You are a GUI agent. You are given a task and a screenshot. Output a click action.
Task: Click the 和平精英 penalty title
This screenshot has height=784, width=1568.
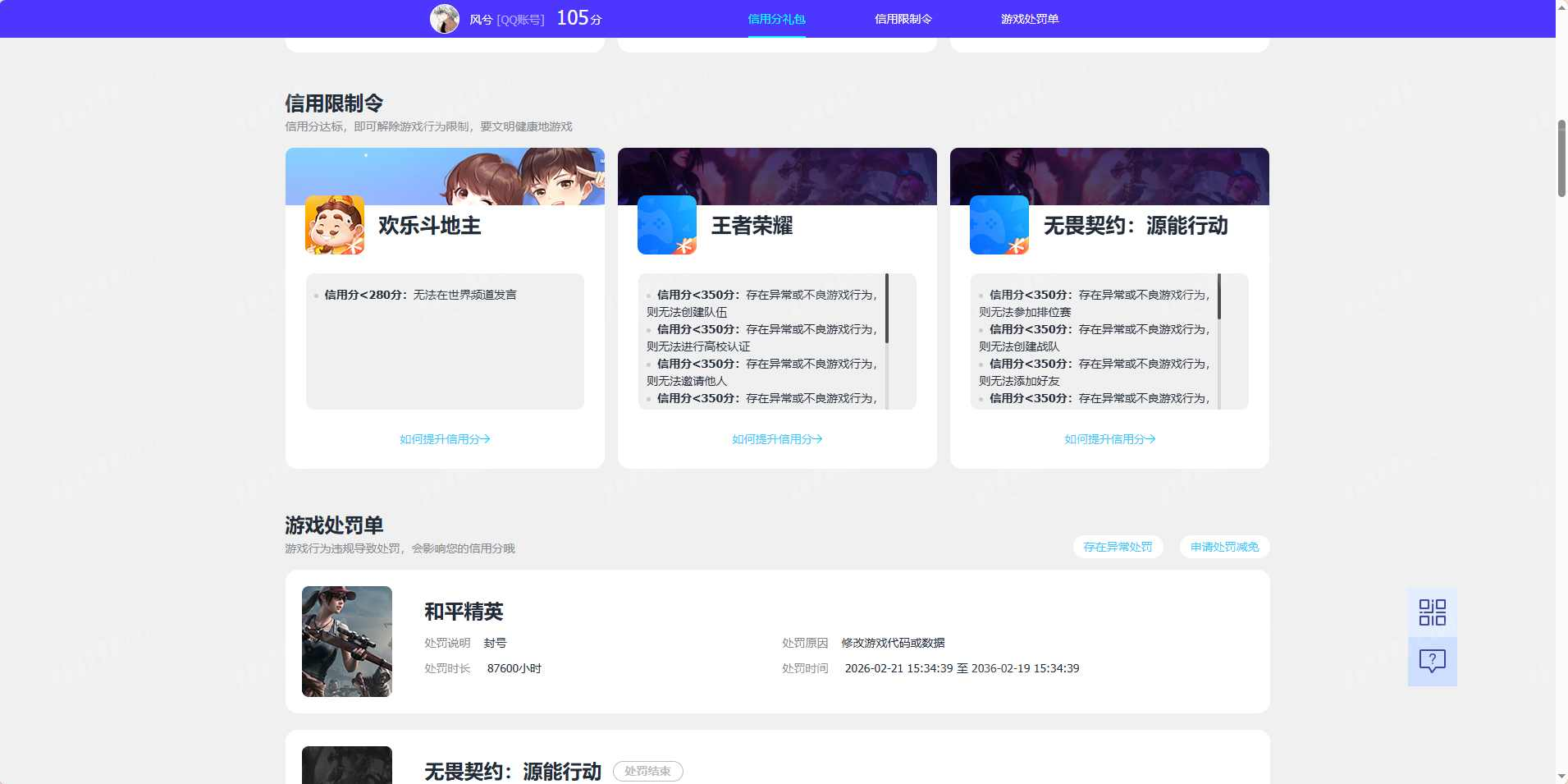click(x=464, y=611)
